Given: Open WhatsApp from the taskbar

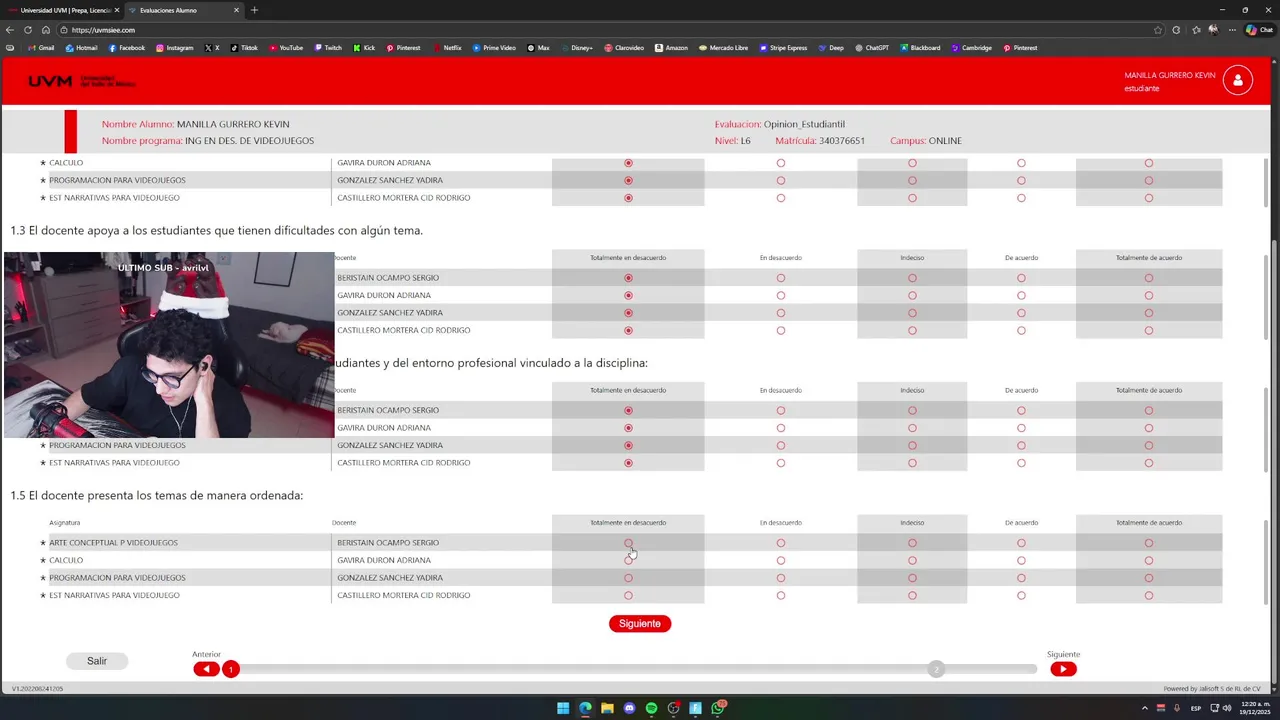Looking at the screenshot, I should (x=717, y=708).
